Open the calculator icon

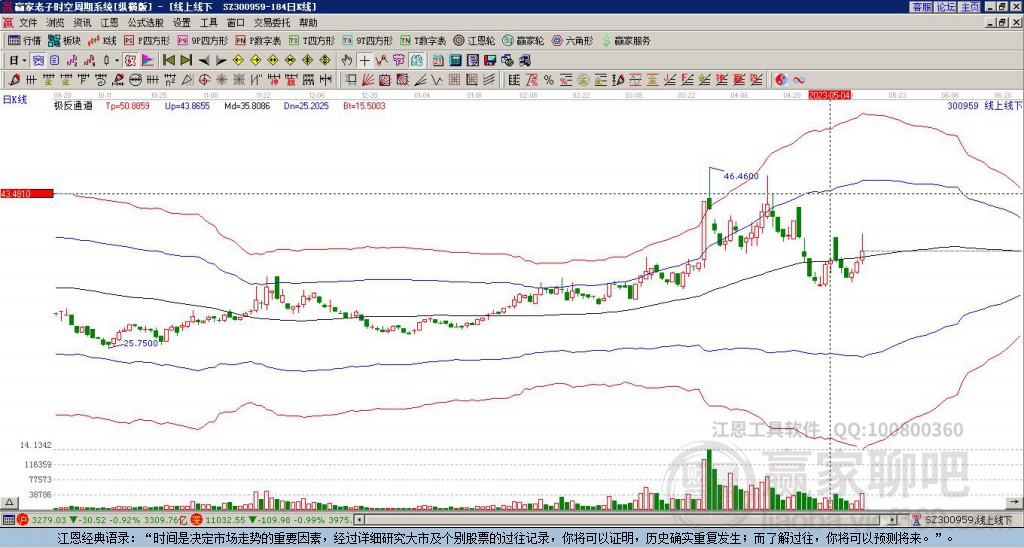click(455, 61)
